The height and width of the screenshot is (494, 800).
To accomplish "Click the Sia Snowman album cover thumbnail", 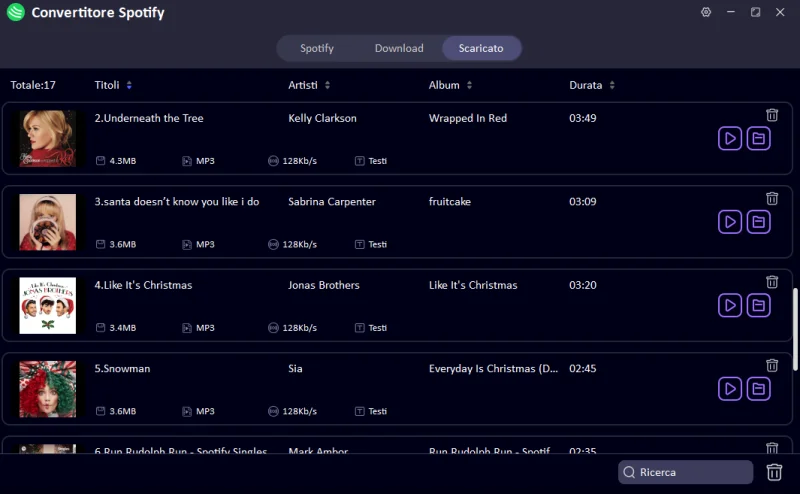I will (x=47, y=389).
